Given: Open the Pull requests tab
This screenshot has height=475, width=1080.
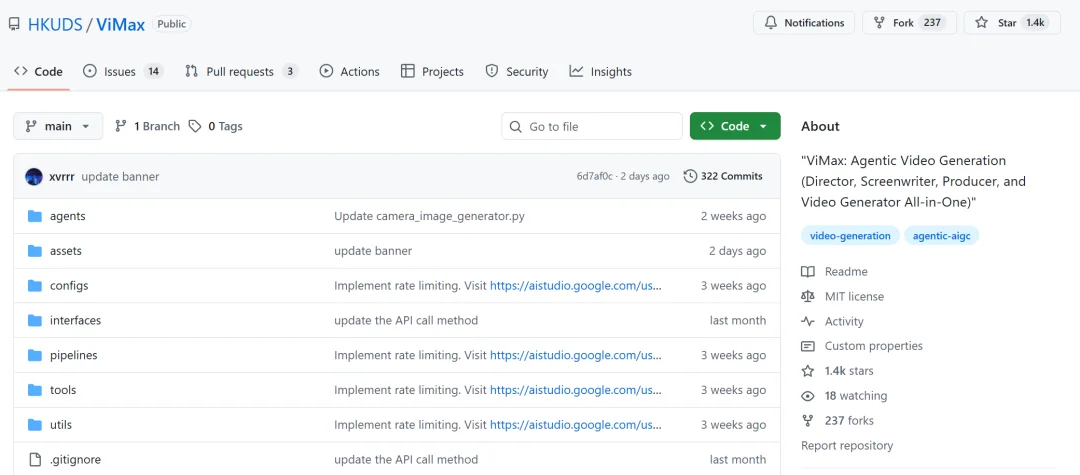Looking at the screenshot, I should pyautogui.click(x=240, y=72).
